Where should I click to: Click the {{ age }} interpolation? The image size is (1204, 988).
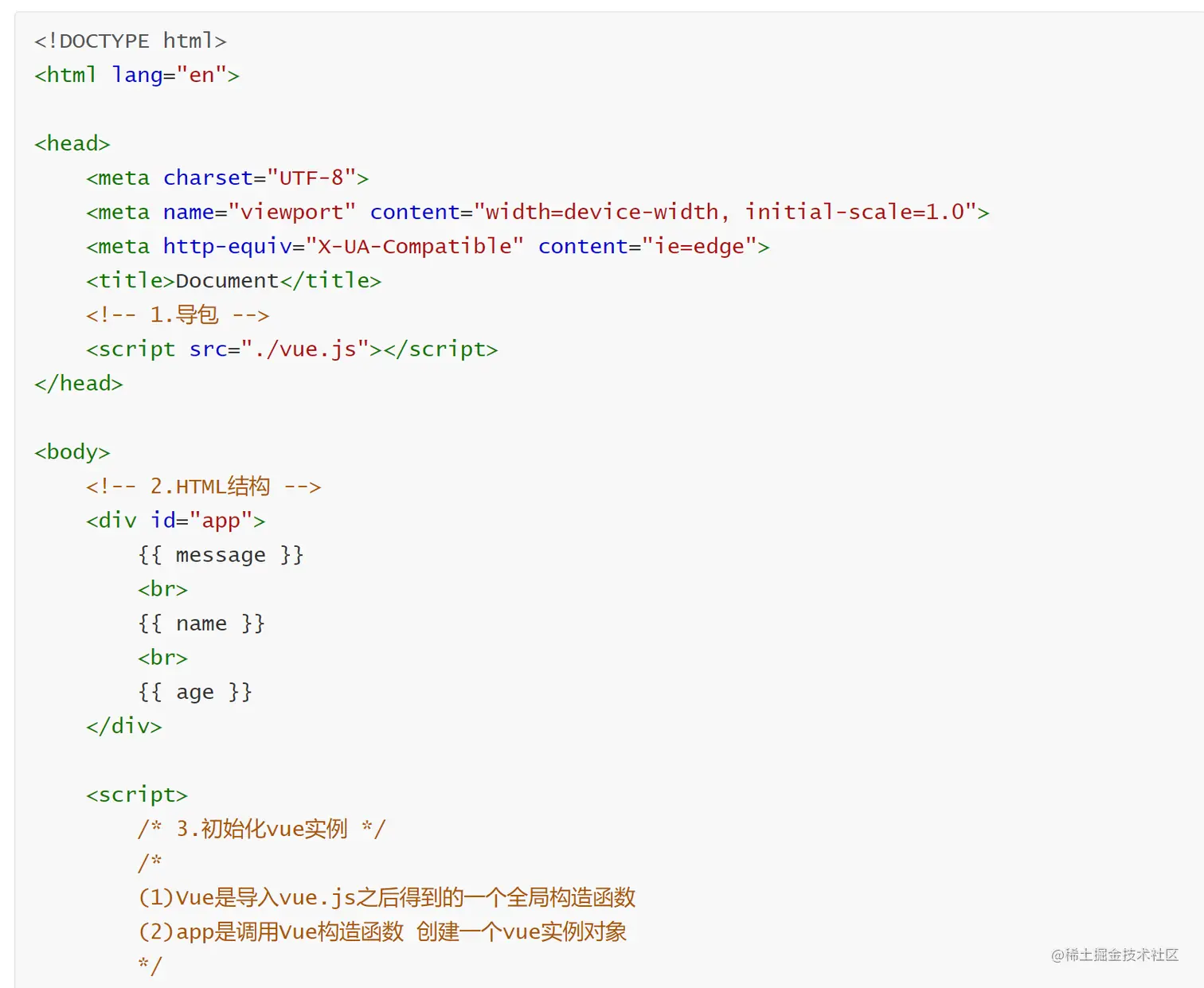click(194, 691)
